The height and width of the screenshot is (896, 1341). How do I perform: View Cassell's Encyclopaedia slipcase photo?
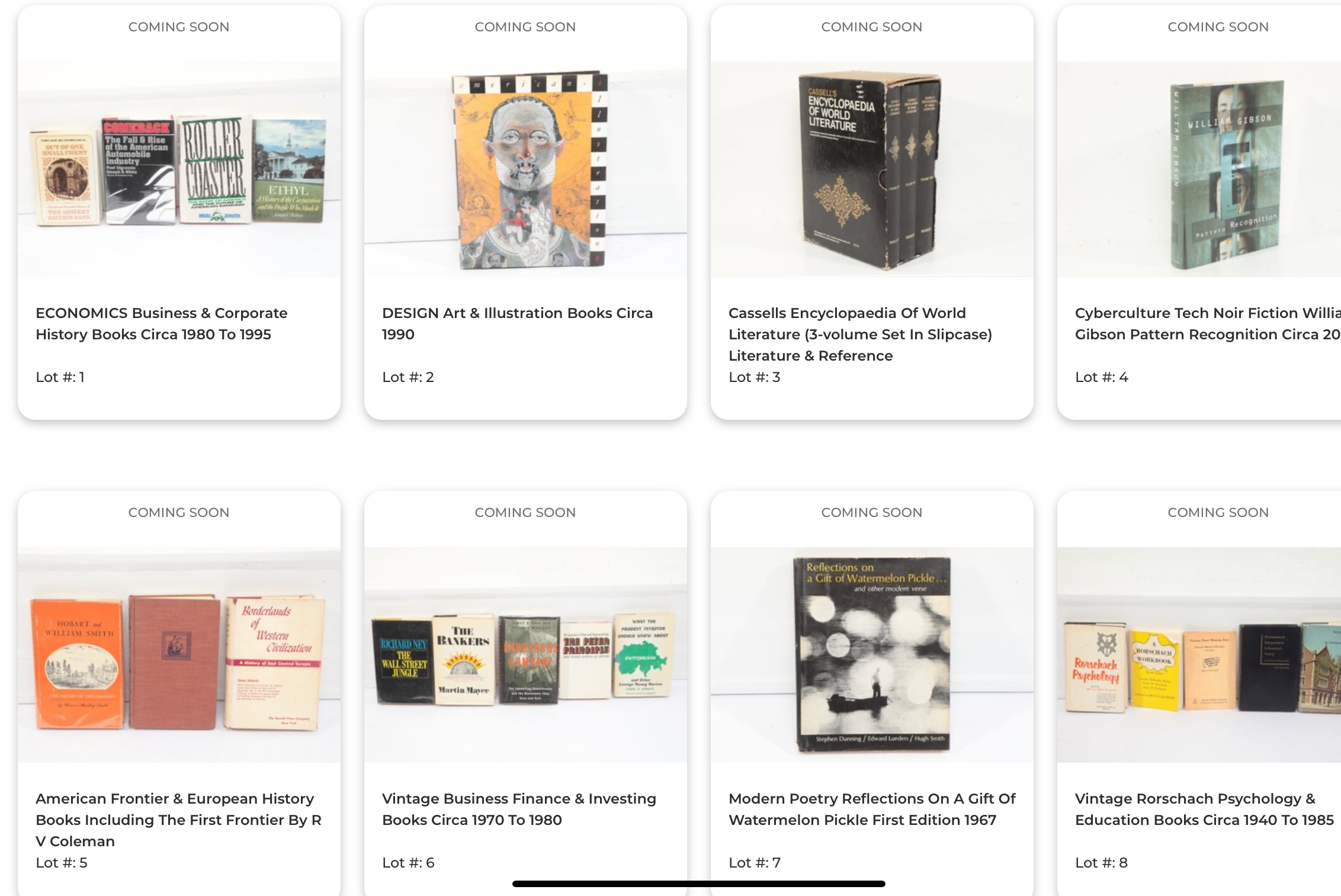(x=872, y=169)
